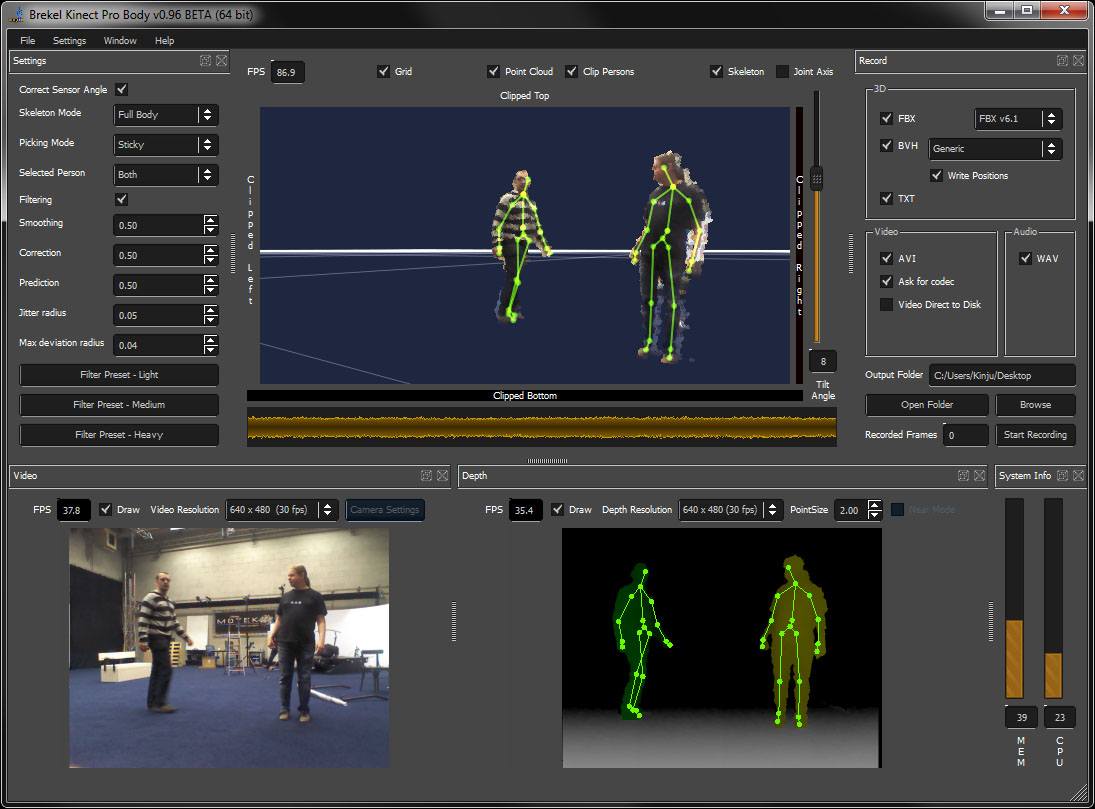Apply Filter Preset - Heavy
This screenshot has height=809, width=1095.
coord(119,435)
